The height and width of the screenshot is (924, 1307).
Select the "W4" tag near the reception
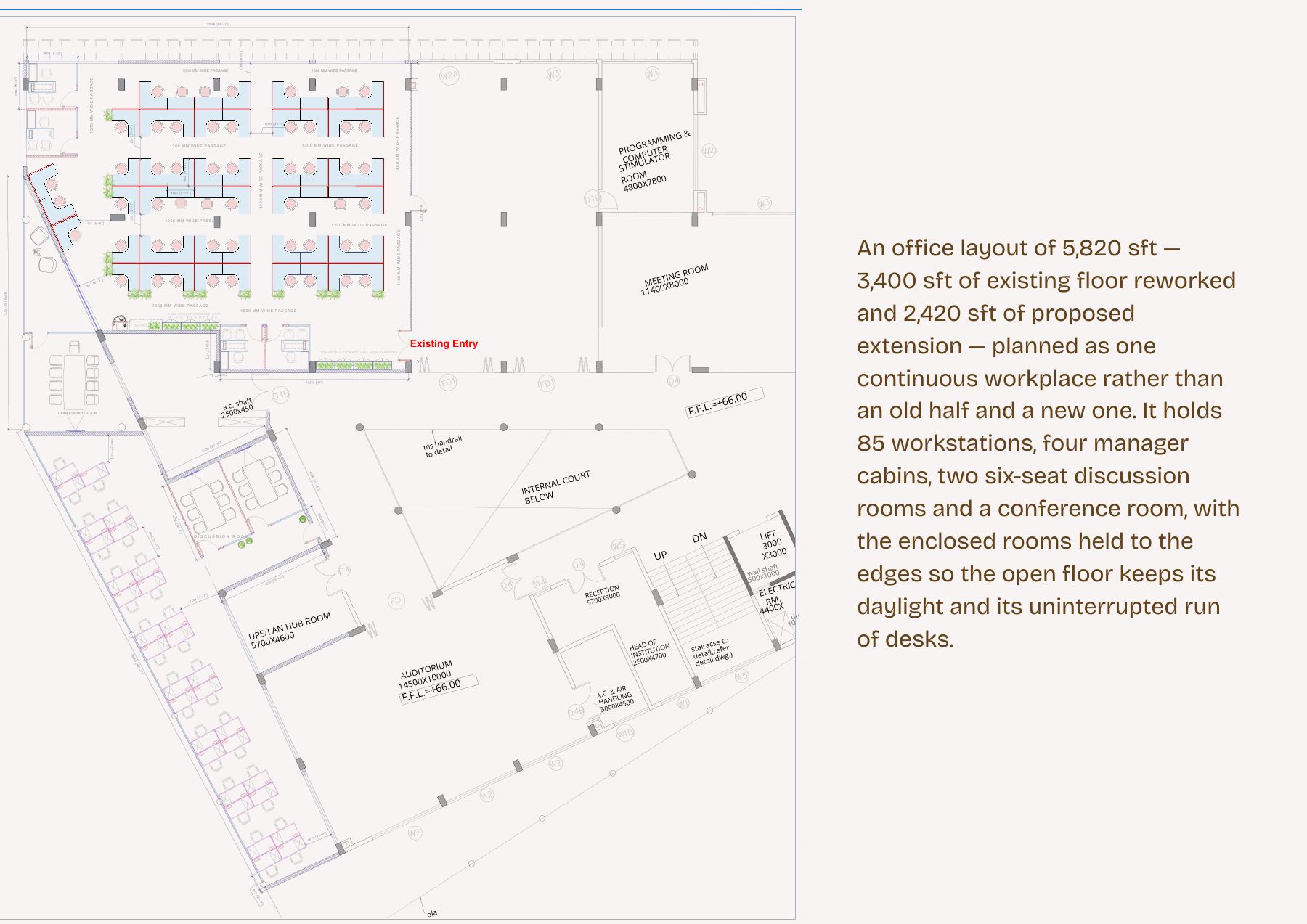click(x=540, y=582)
